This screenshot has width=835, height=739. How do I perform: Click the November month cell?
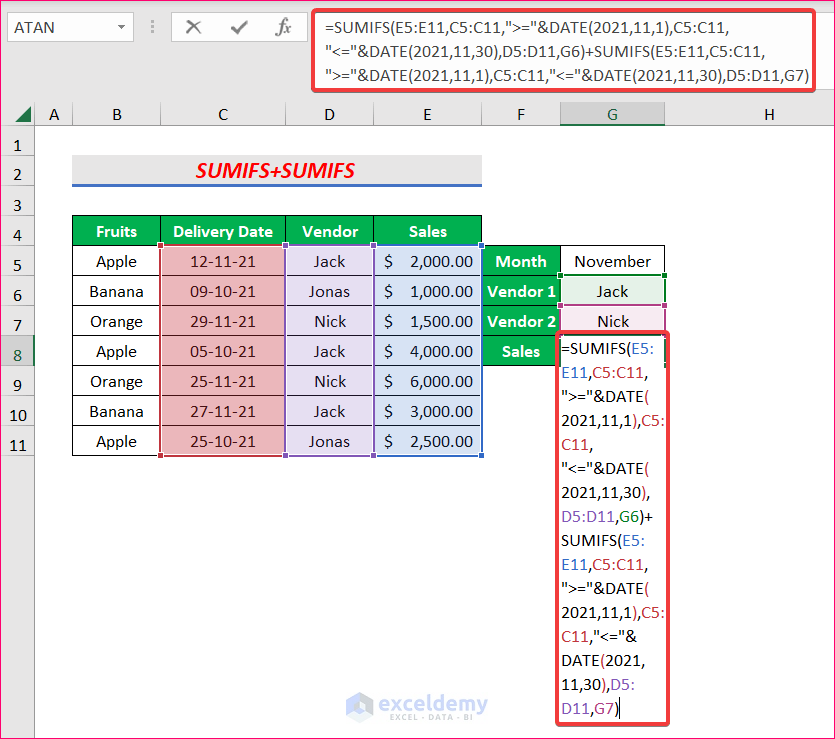(x=612, y=261)
